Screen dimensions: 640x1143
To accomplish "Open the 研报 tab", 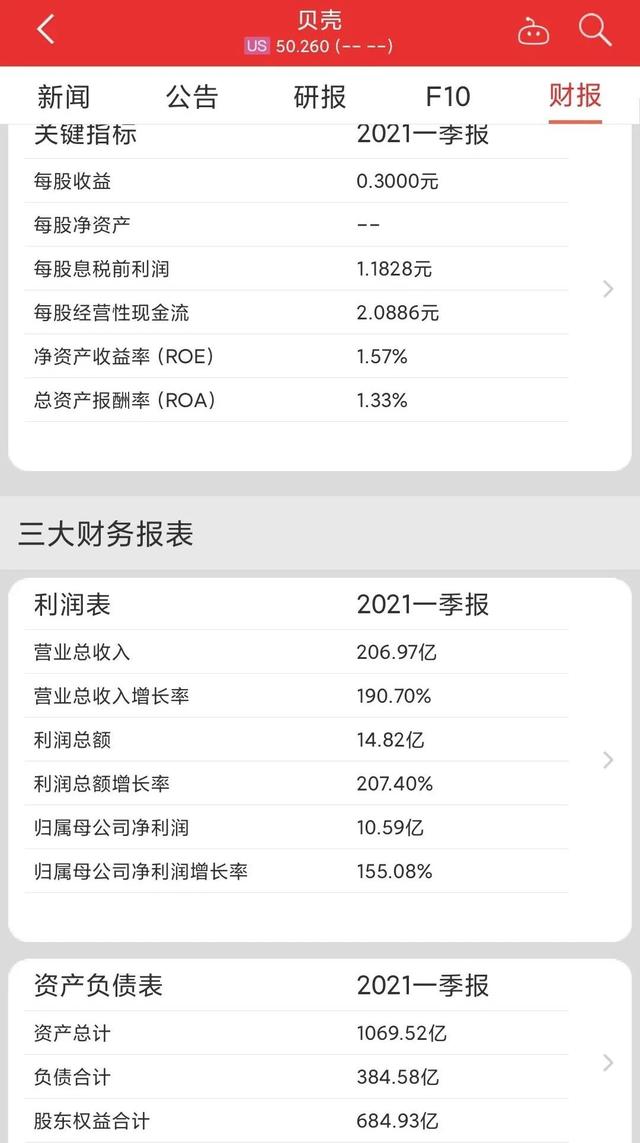I will (x=320, y=96).
